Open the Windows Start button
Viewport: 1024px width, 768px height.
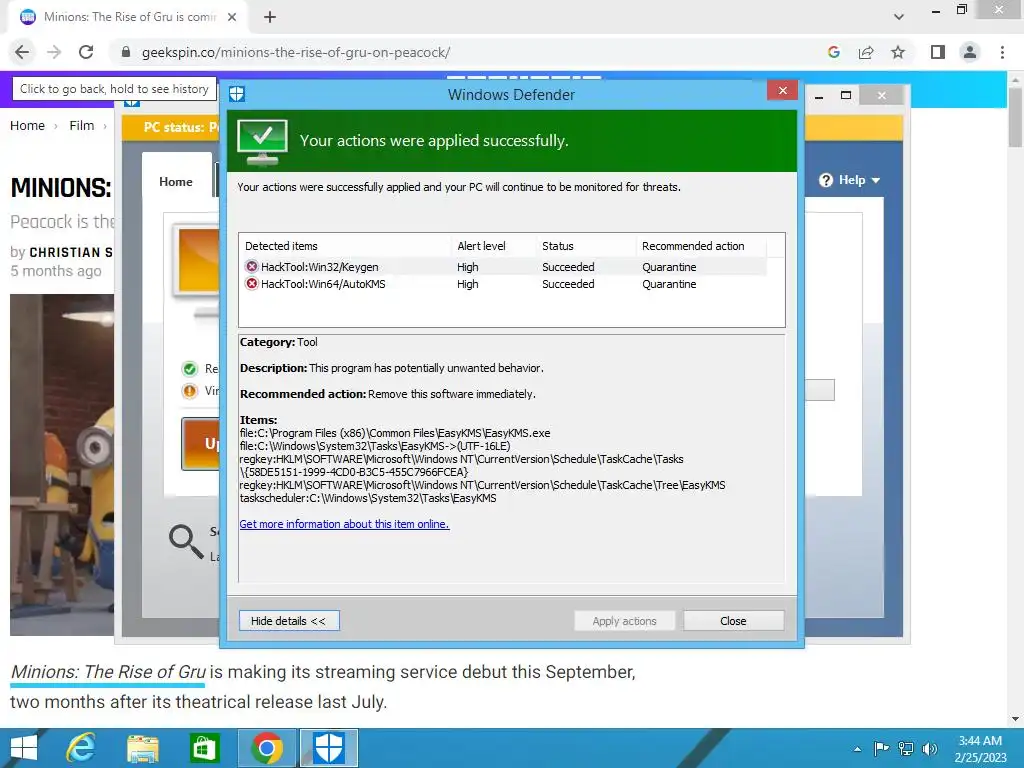24,748
